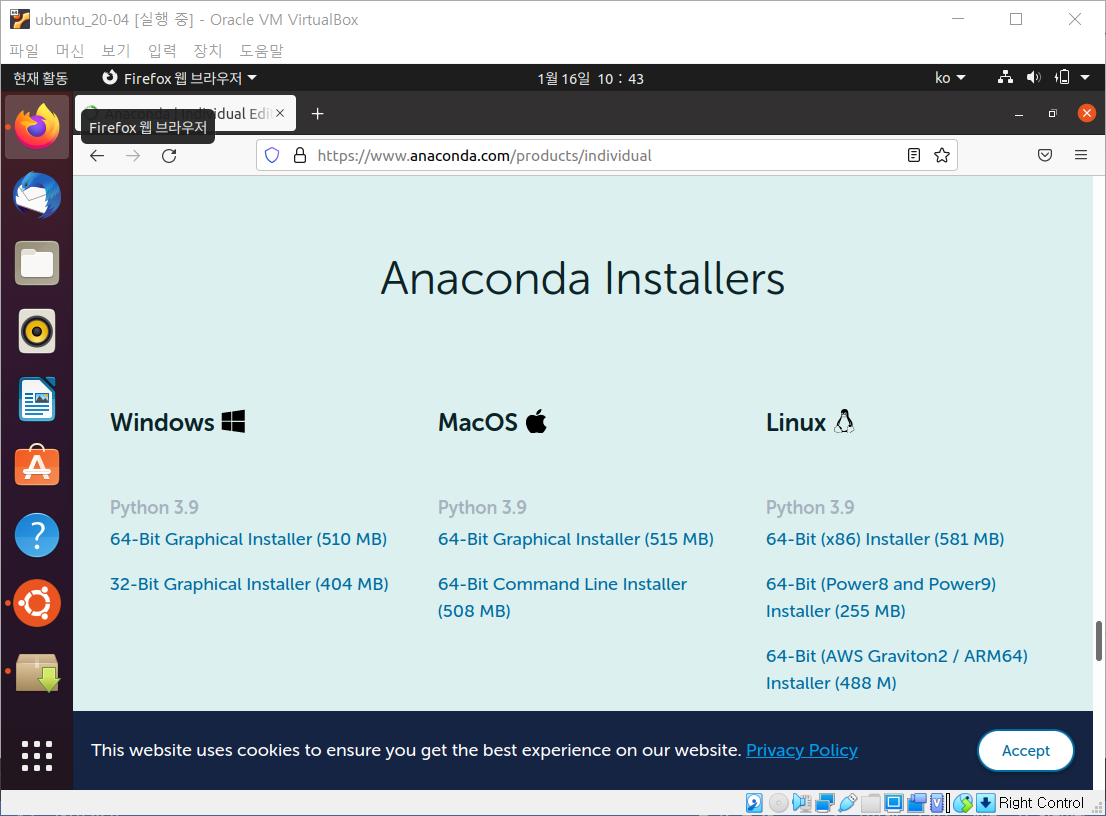Image resolution: width=1106 pixels, height=816 pixels.
Task: Click 현재 활동 activities overview
Action: pyautogui.click(x=40, y=78)
